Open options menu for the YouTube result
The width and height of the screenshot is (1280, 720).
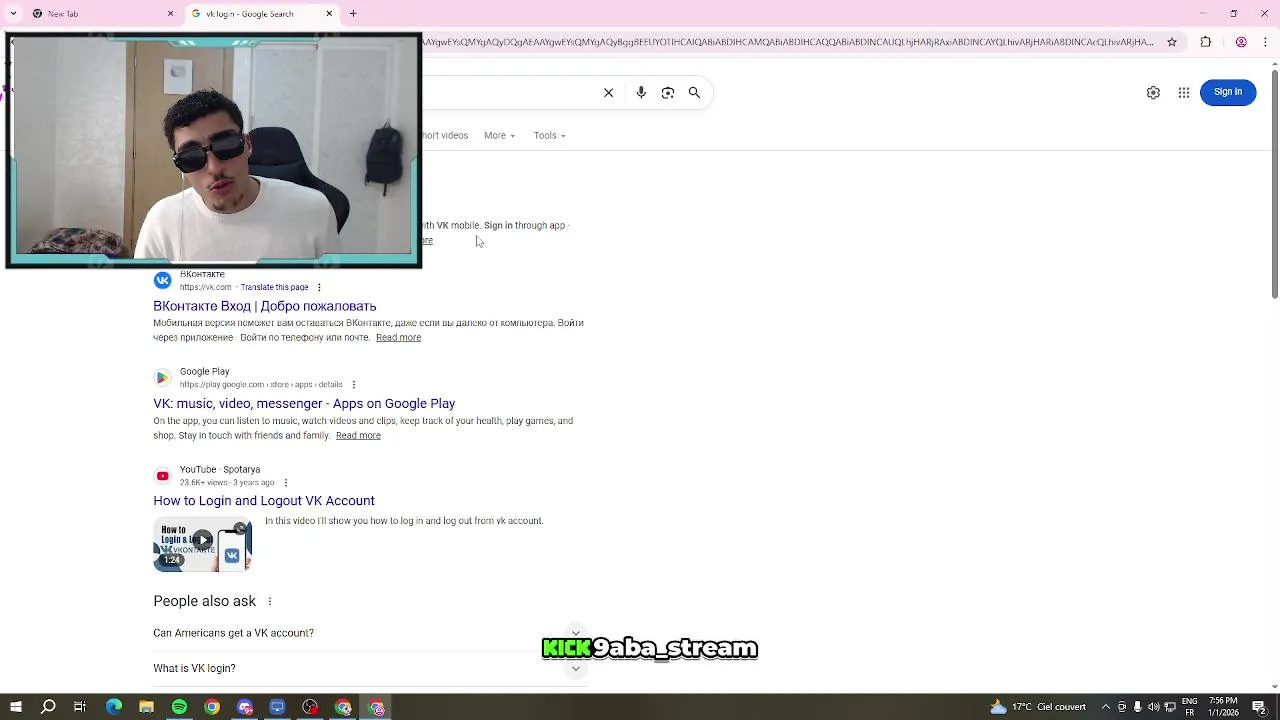(x=286, y=483)
